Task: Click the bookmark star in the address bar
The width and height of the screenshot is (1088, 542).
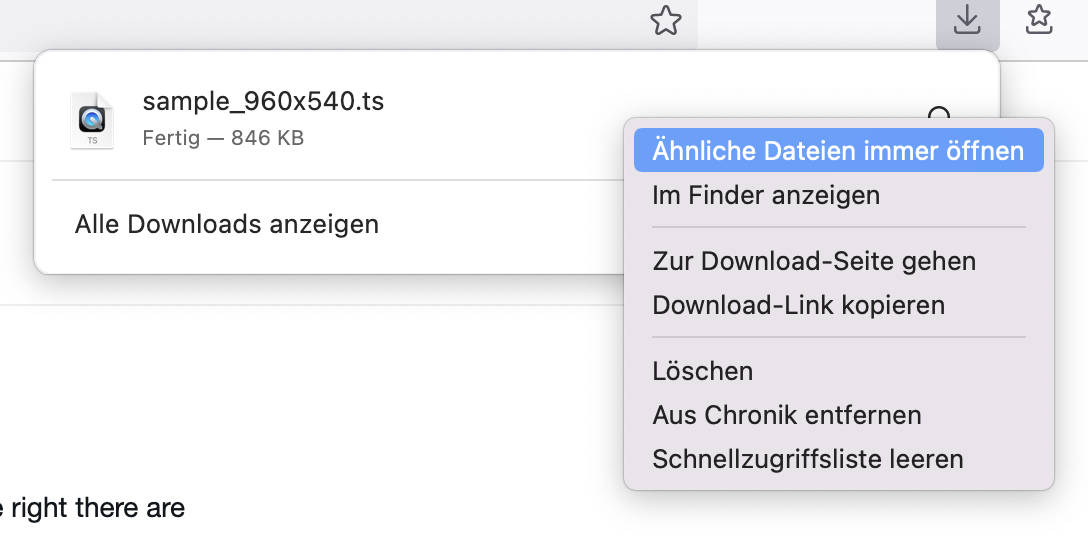Action: tap(665, 21)
